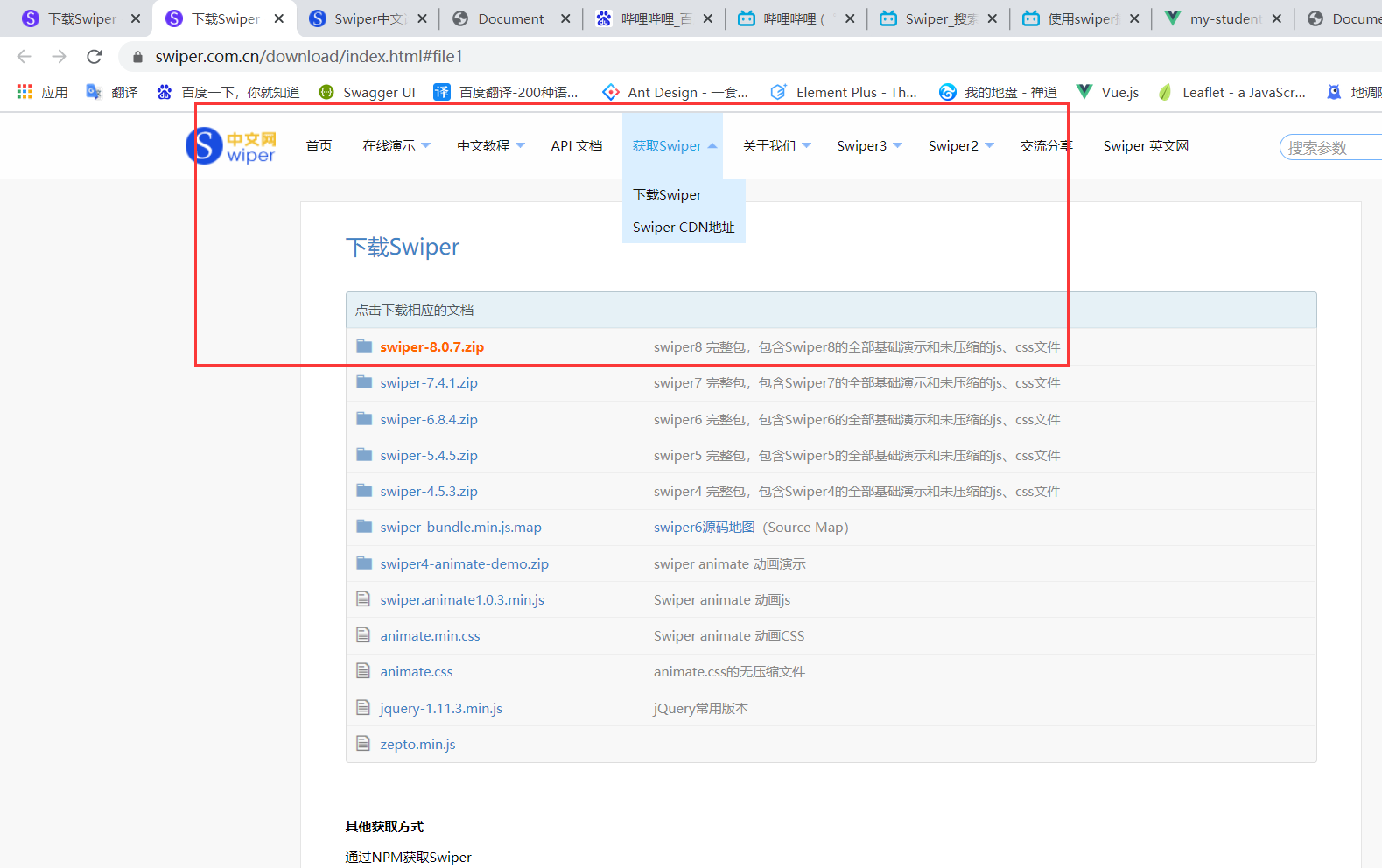
Task: Click folder icon beside swiper-bundle.min.js.map
Action: (364, 527)
